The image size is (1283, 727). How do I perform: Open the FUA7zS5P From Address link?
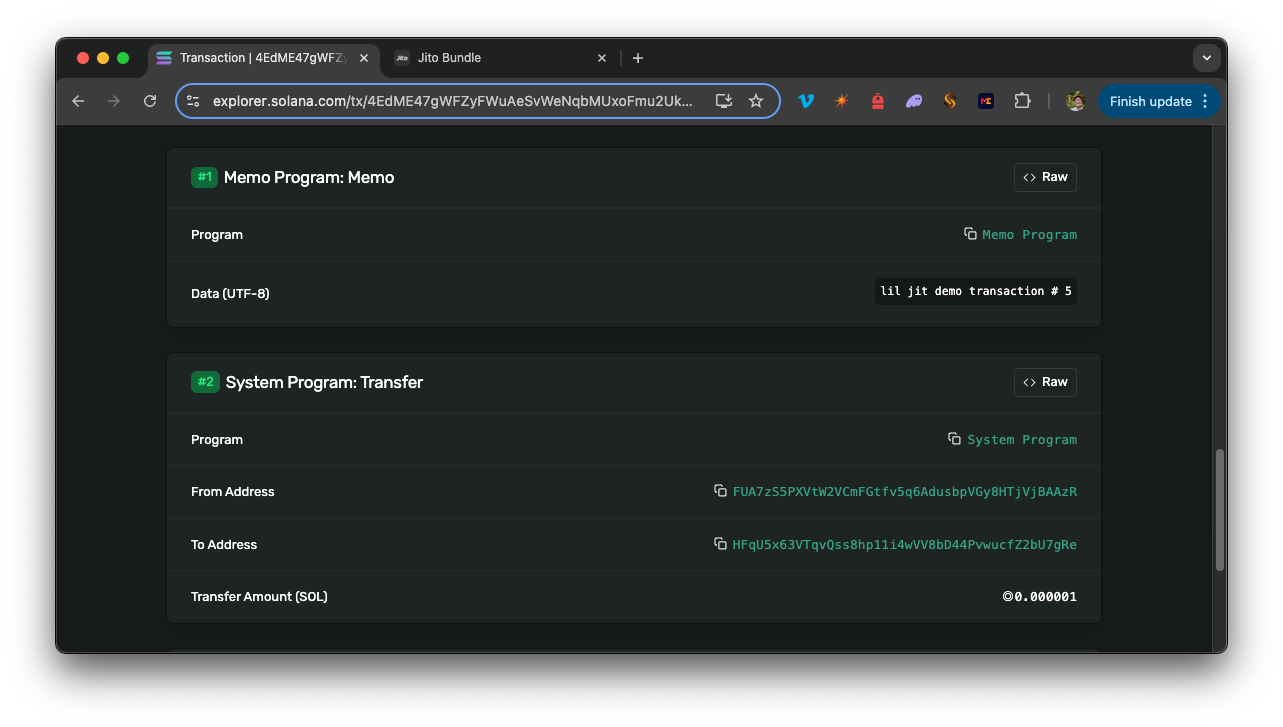click(x=905, y=492)
